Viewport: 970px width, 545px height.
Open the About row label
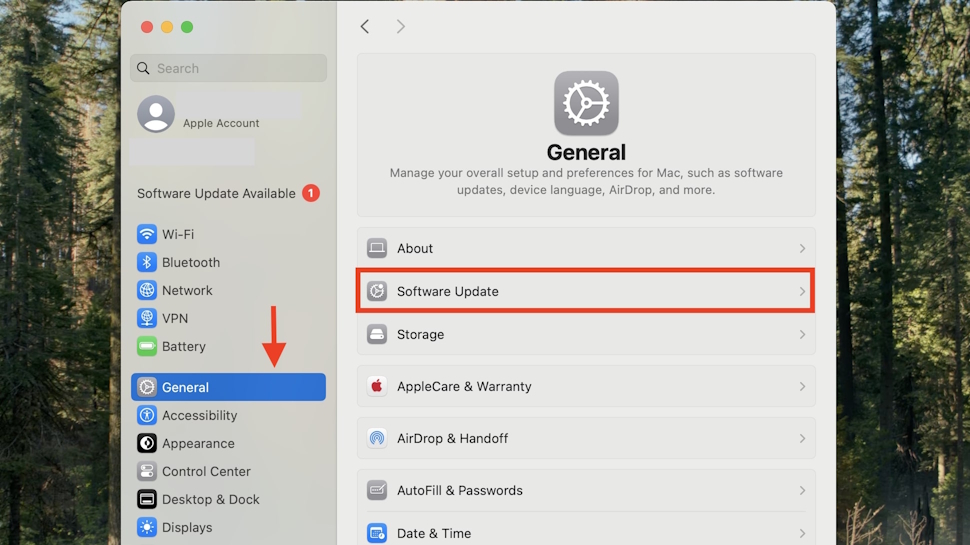(415, 248)
